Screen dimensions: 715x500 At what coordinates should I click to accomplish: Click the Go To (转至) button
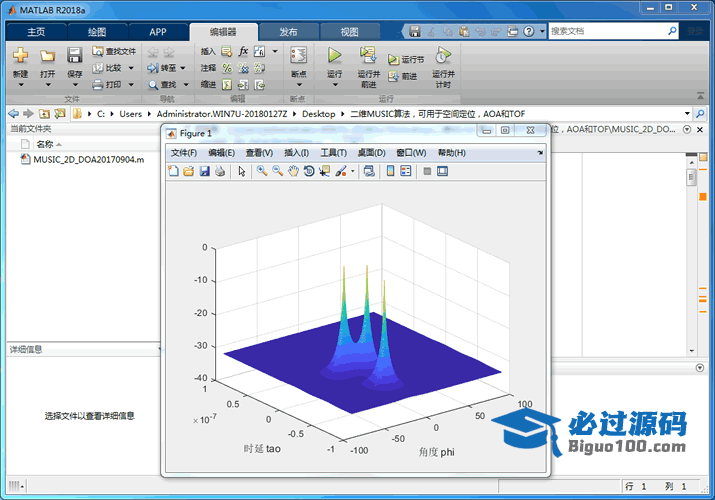pyautogui.click(x=162, y=68)
